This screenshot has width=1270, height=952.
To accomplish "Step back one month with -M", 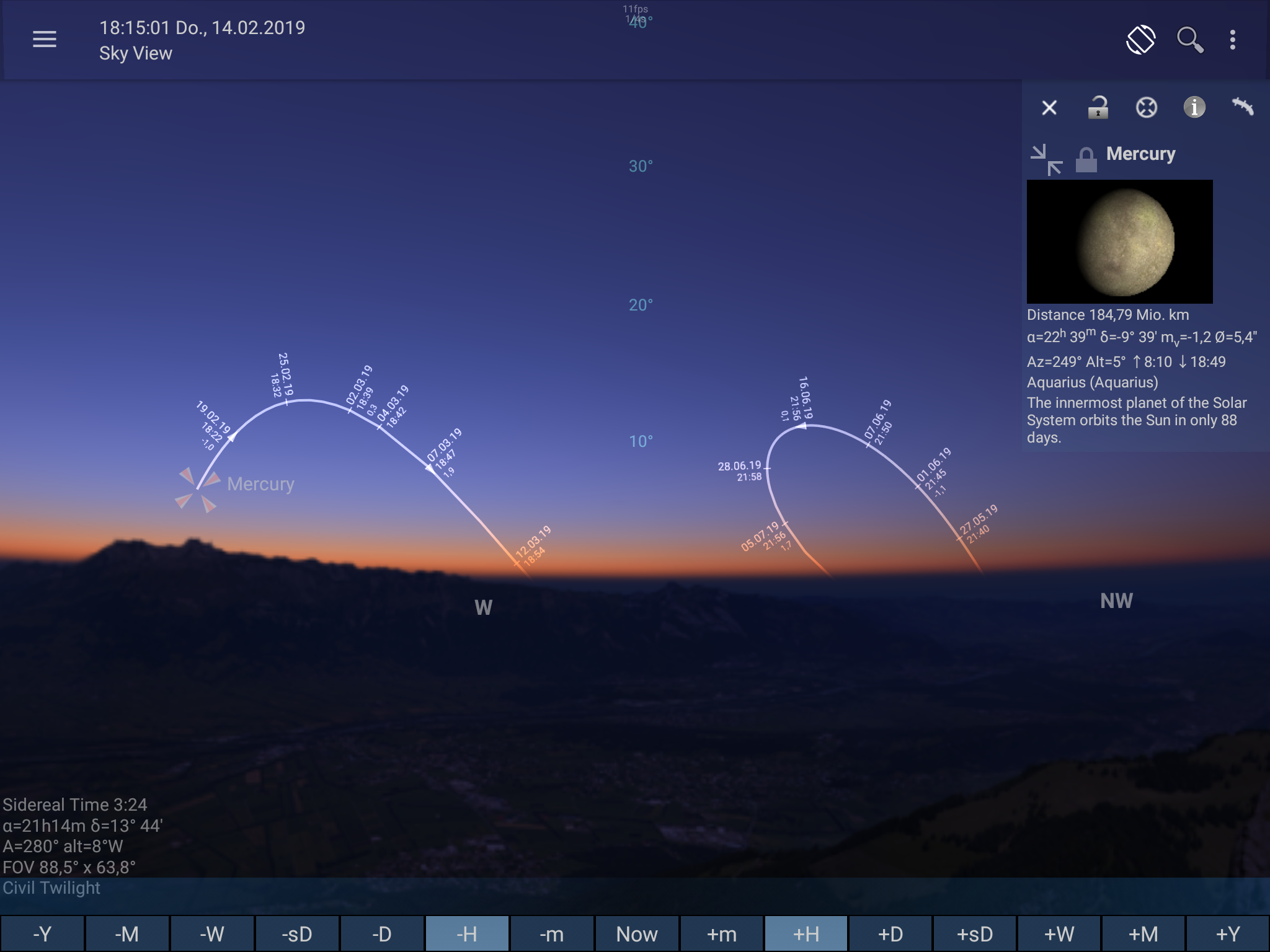I will (x=127, y=933).
